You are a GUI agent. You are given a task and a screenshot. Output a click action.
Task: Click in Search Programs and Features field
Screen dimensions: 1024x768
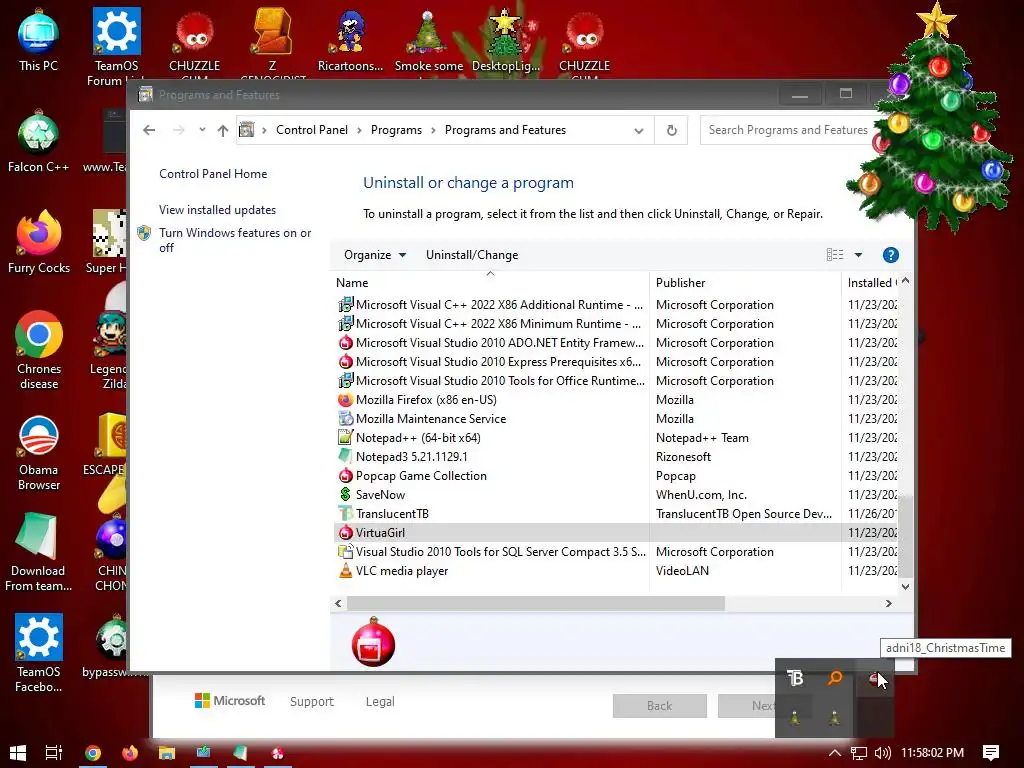[x=788, y=130]
